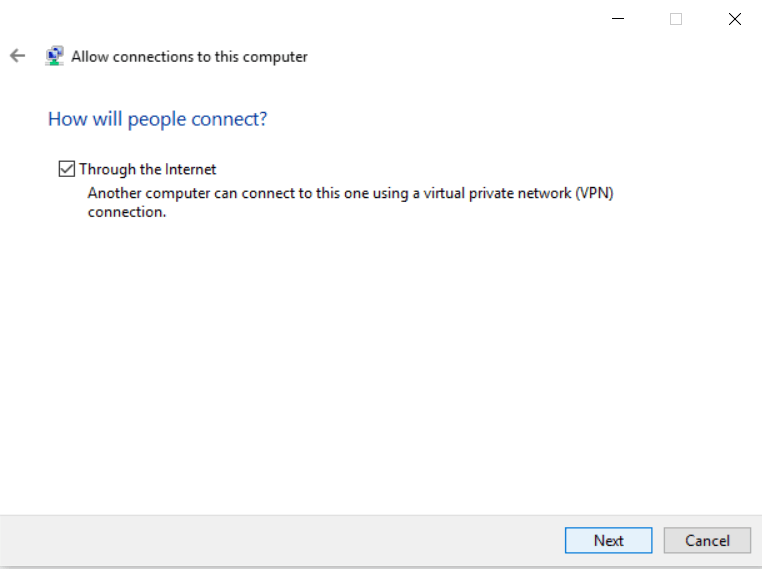Uncheck the Through the Internet checkbox
Image resolution: width=762 pixels, height=569 pixels.
[x=67, y=169]
